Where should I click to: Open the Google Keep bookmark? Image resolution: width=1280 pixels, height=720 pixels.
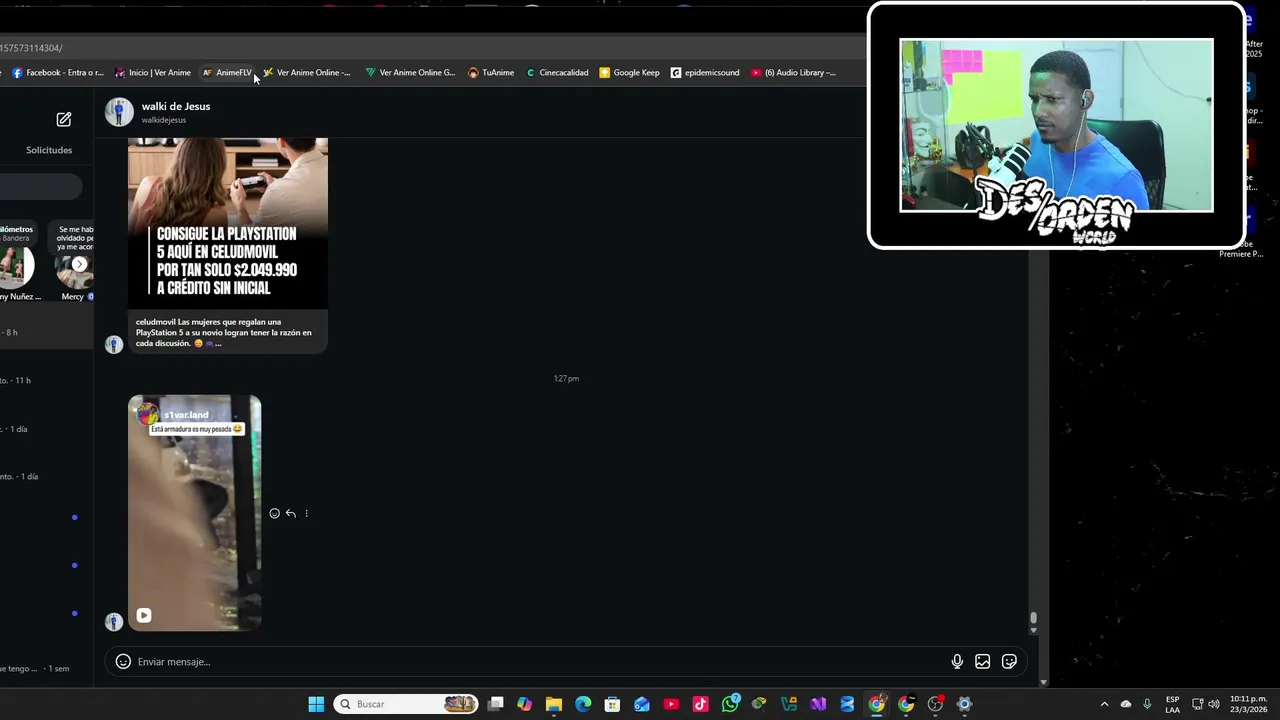629,72
